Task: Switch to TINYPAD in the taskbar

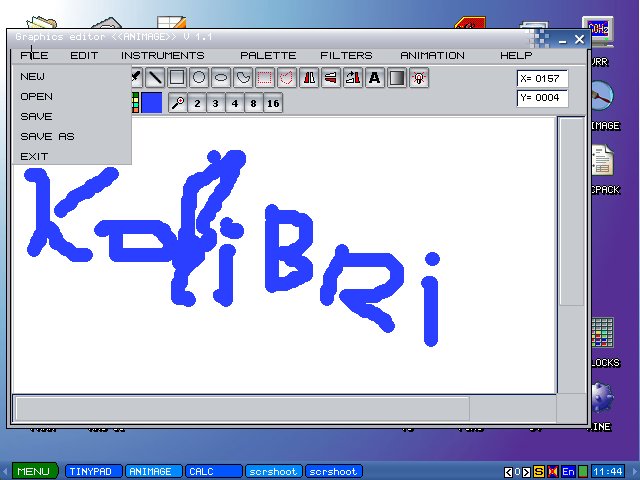Action: pyautogui.click(x=94, y=471)
